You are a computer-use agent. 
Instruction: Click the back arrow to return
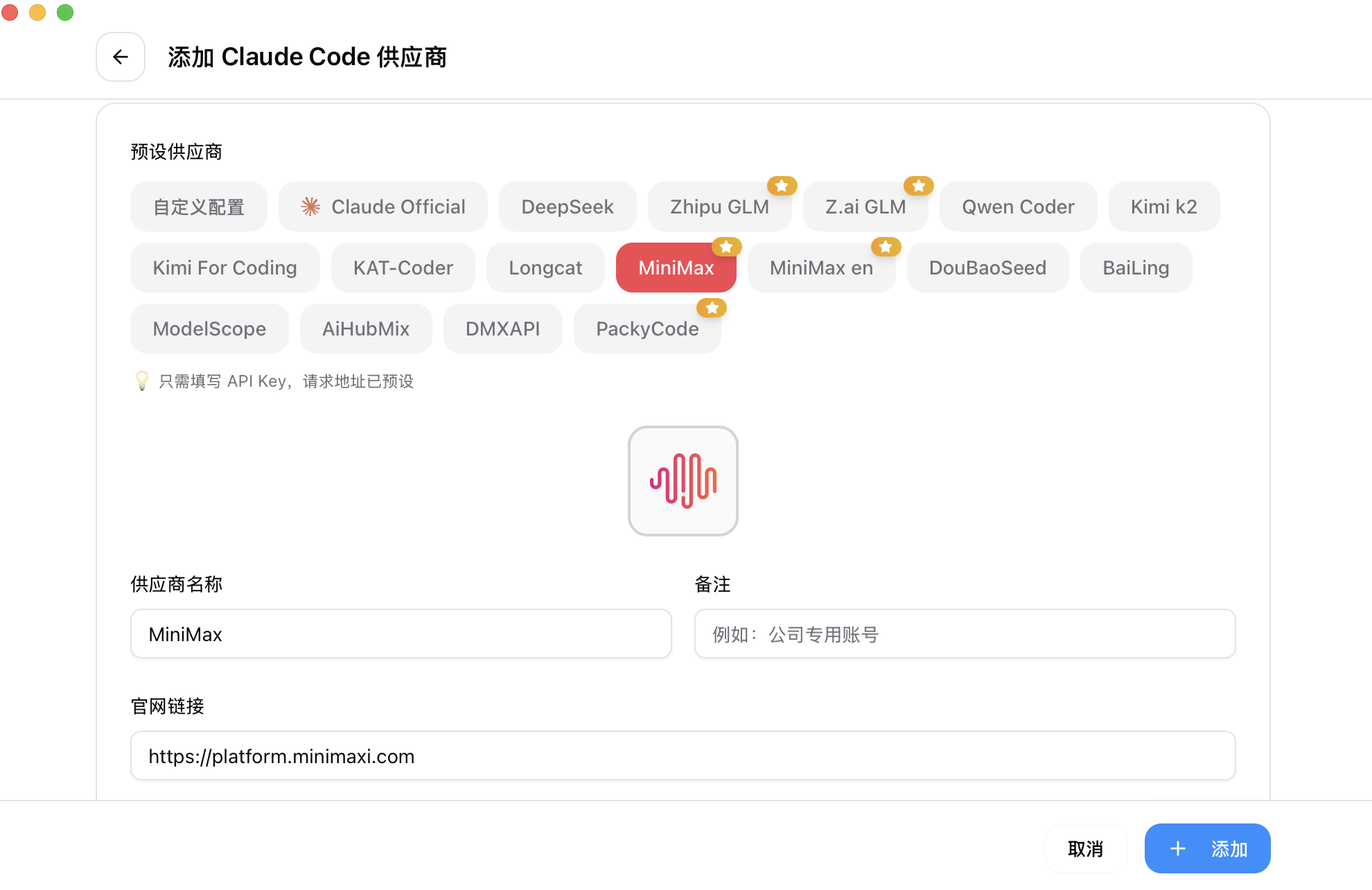(x=120, y=57)
